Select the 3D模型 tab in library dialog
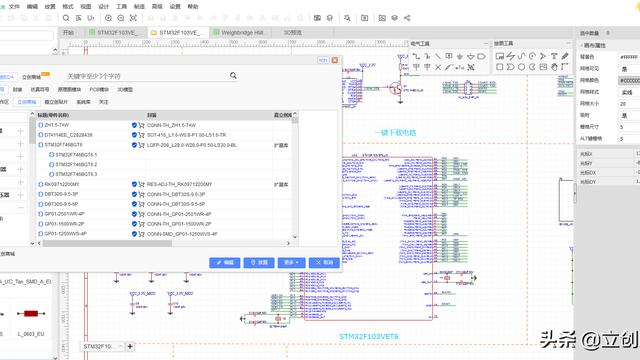 [x=125, y=89]
